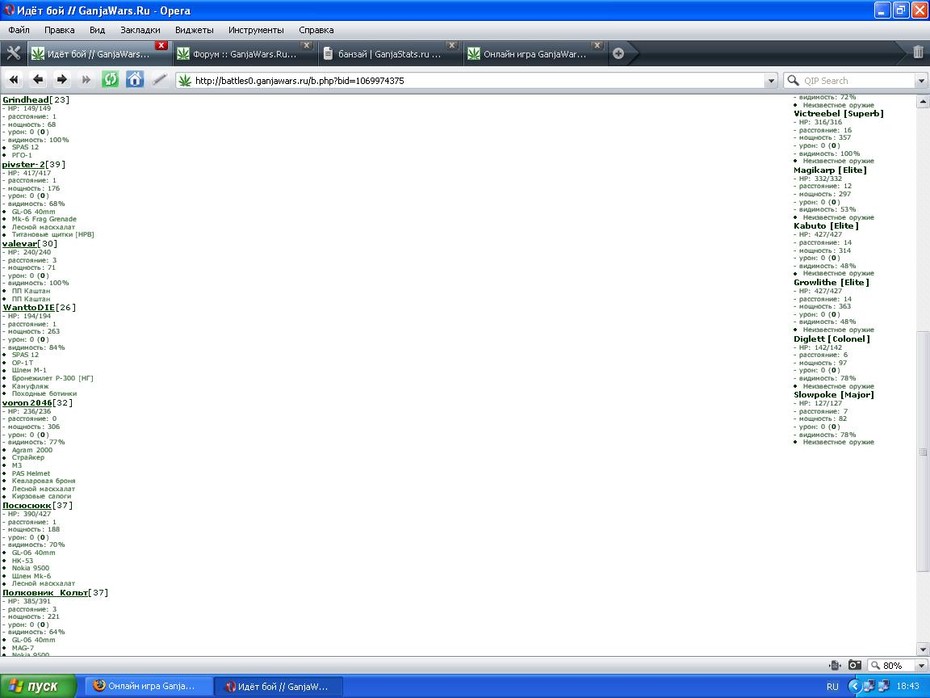Click the zoom magnifier icon in the status bar
930x698 pixels.
(875, 665)
